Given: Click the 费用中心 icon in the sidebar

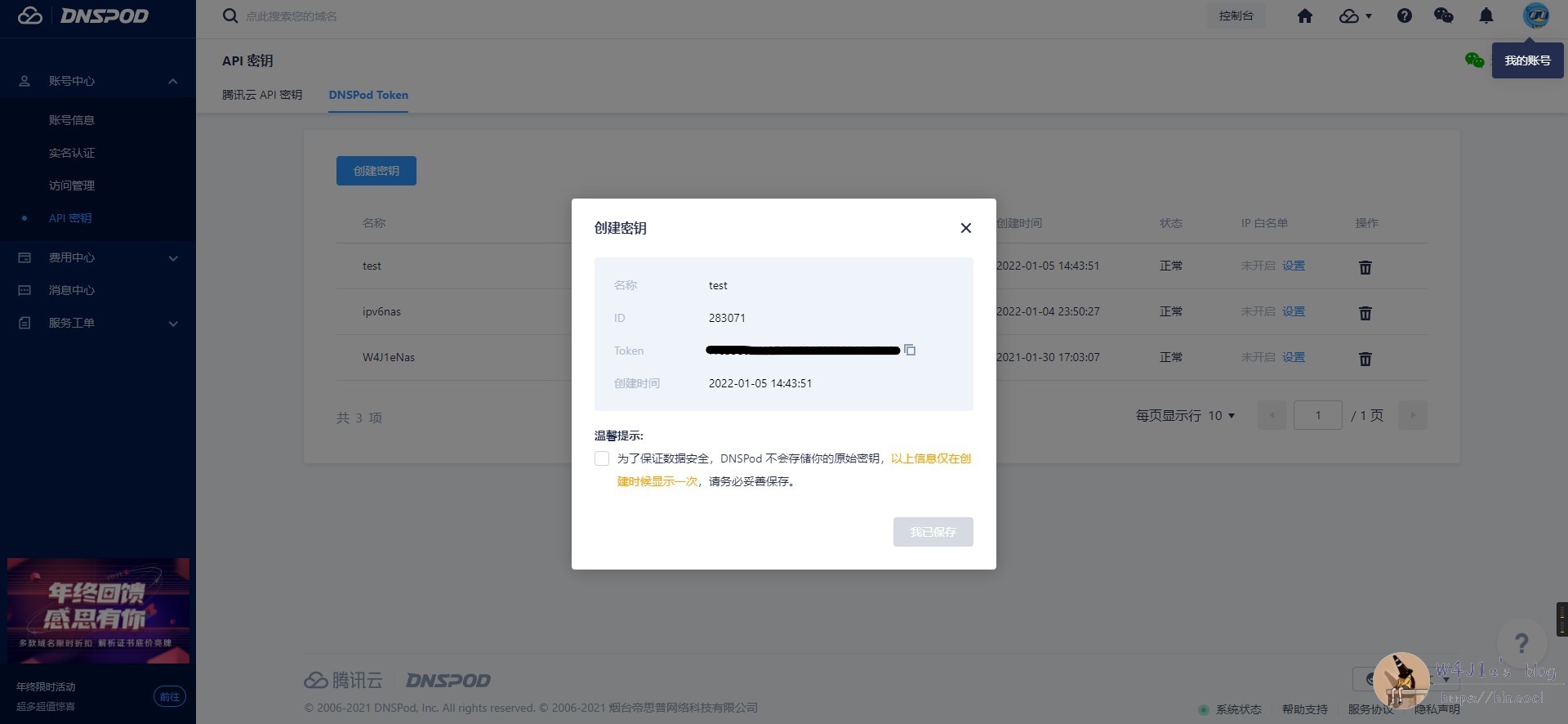Looking at the screenshot, I should coord(24,257).
